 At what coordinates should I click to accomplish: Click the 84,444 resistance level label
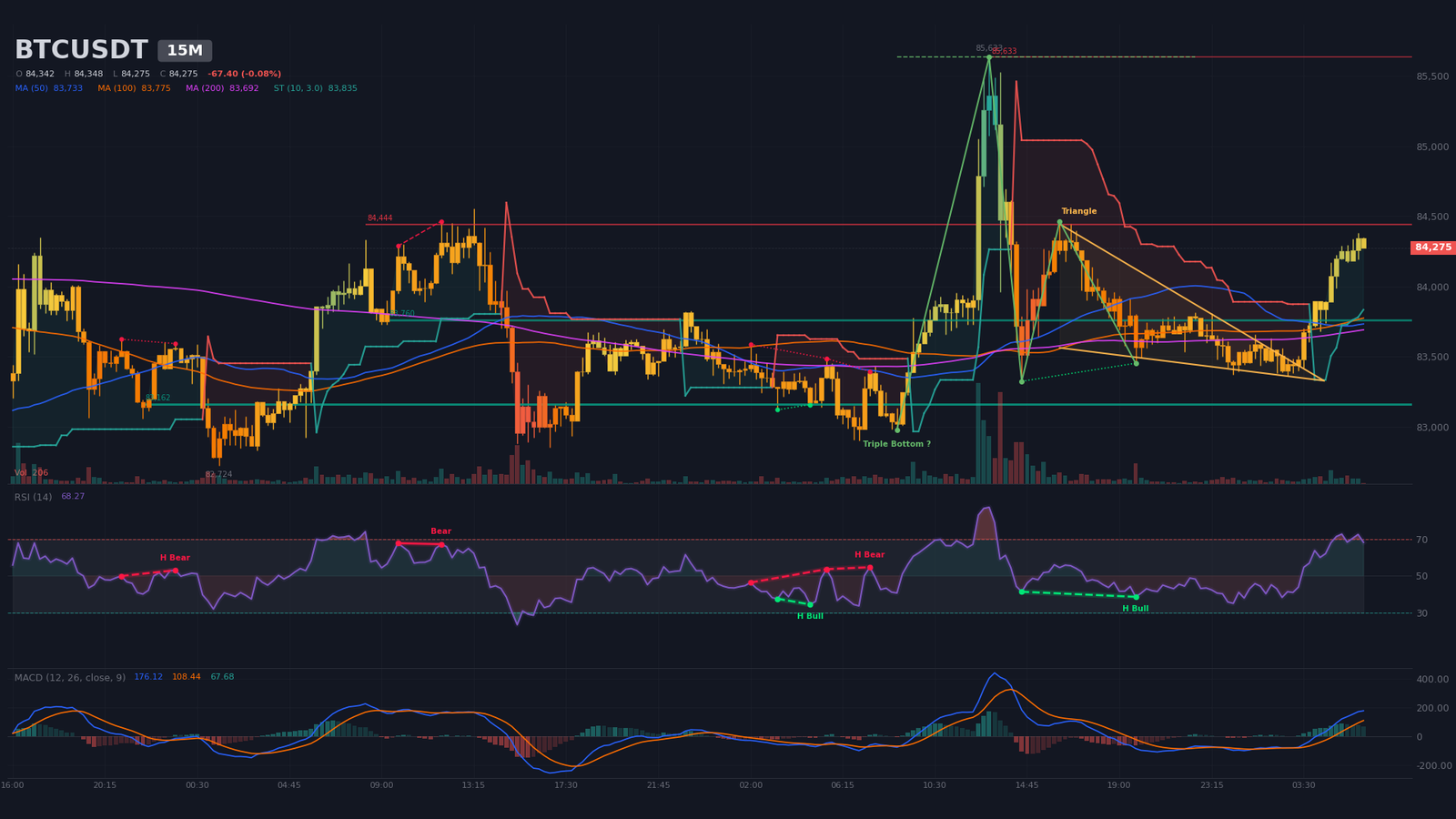click(379, 218)
